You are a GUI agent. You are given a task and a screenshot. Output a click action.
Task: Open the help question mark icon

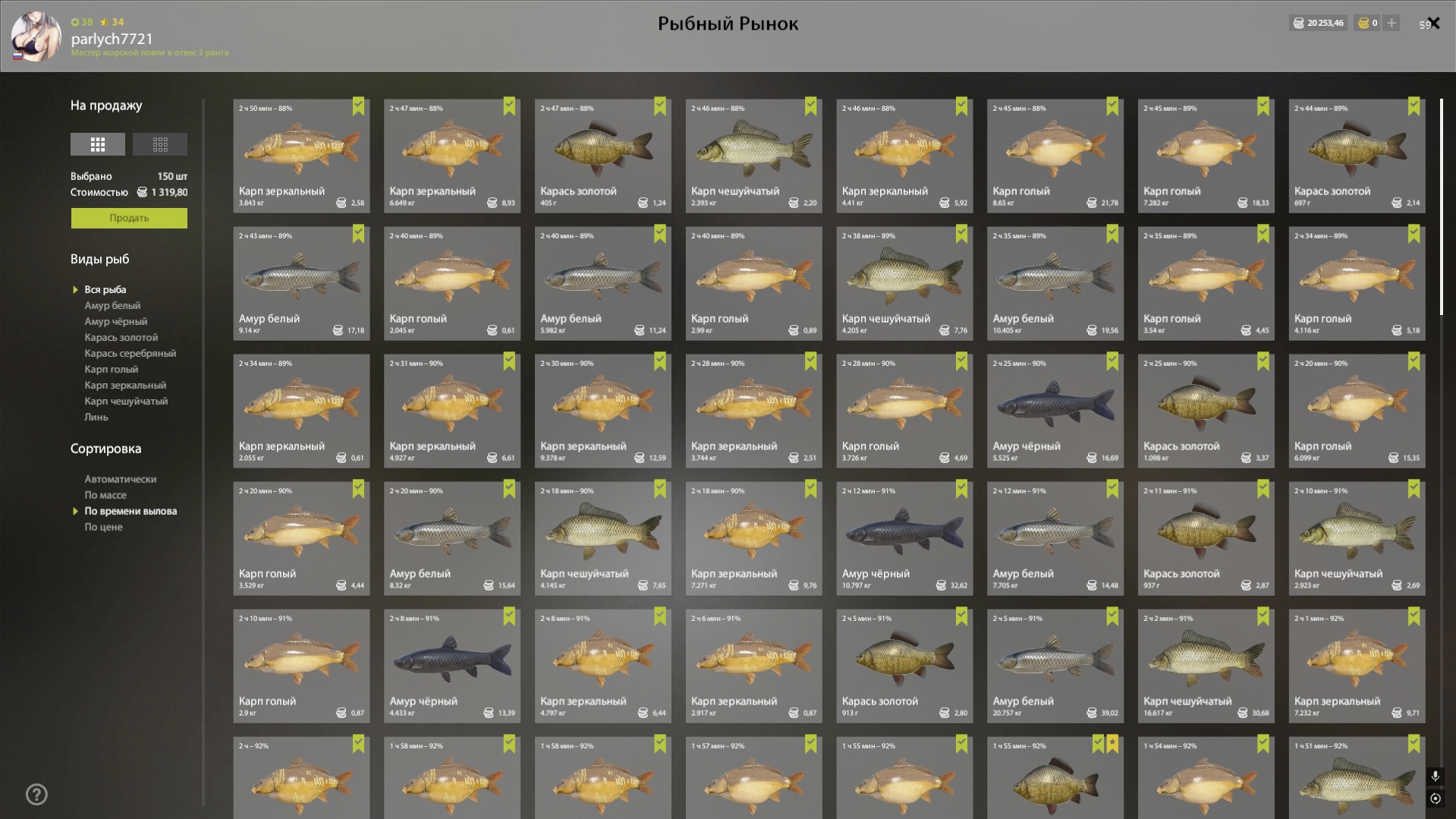coord(36,795)
